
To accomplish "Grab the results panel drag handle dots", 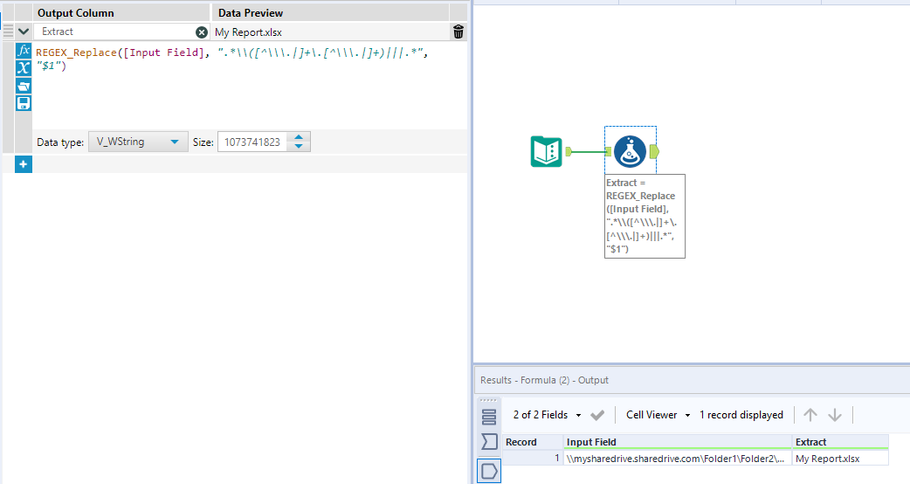I will coord(489,400).
